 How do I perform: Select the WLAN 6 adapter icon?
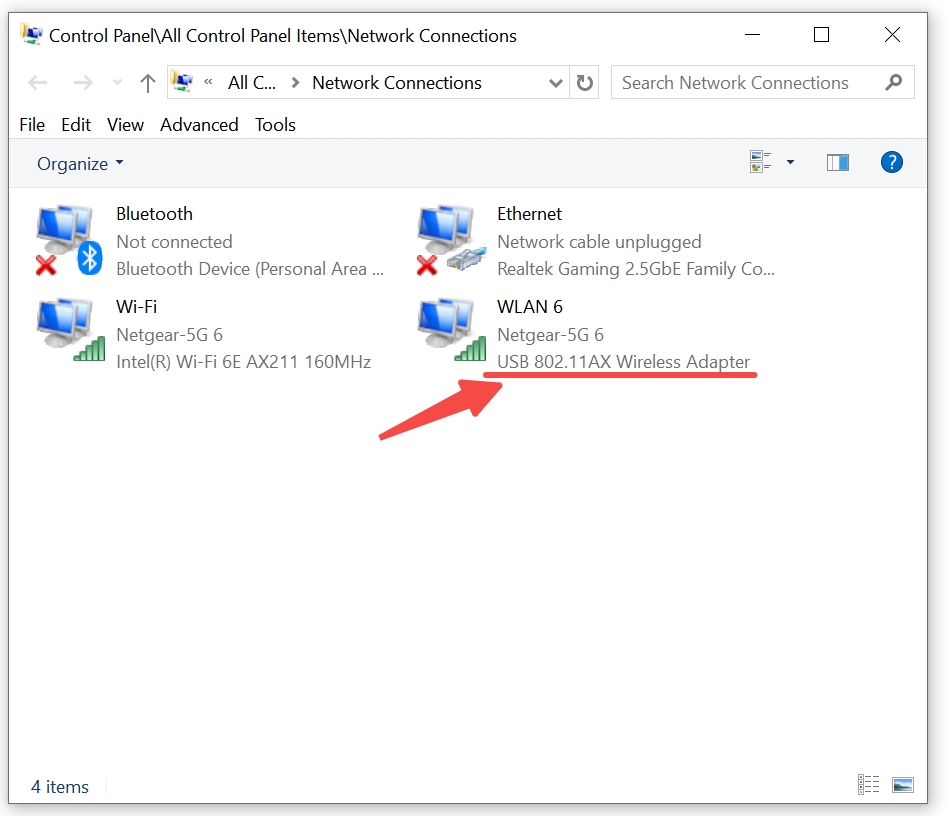pyautogui.click(x=451, y=330)
